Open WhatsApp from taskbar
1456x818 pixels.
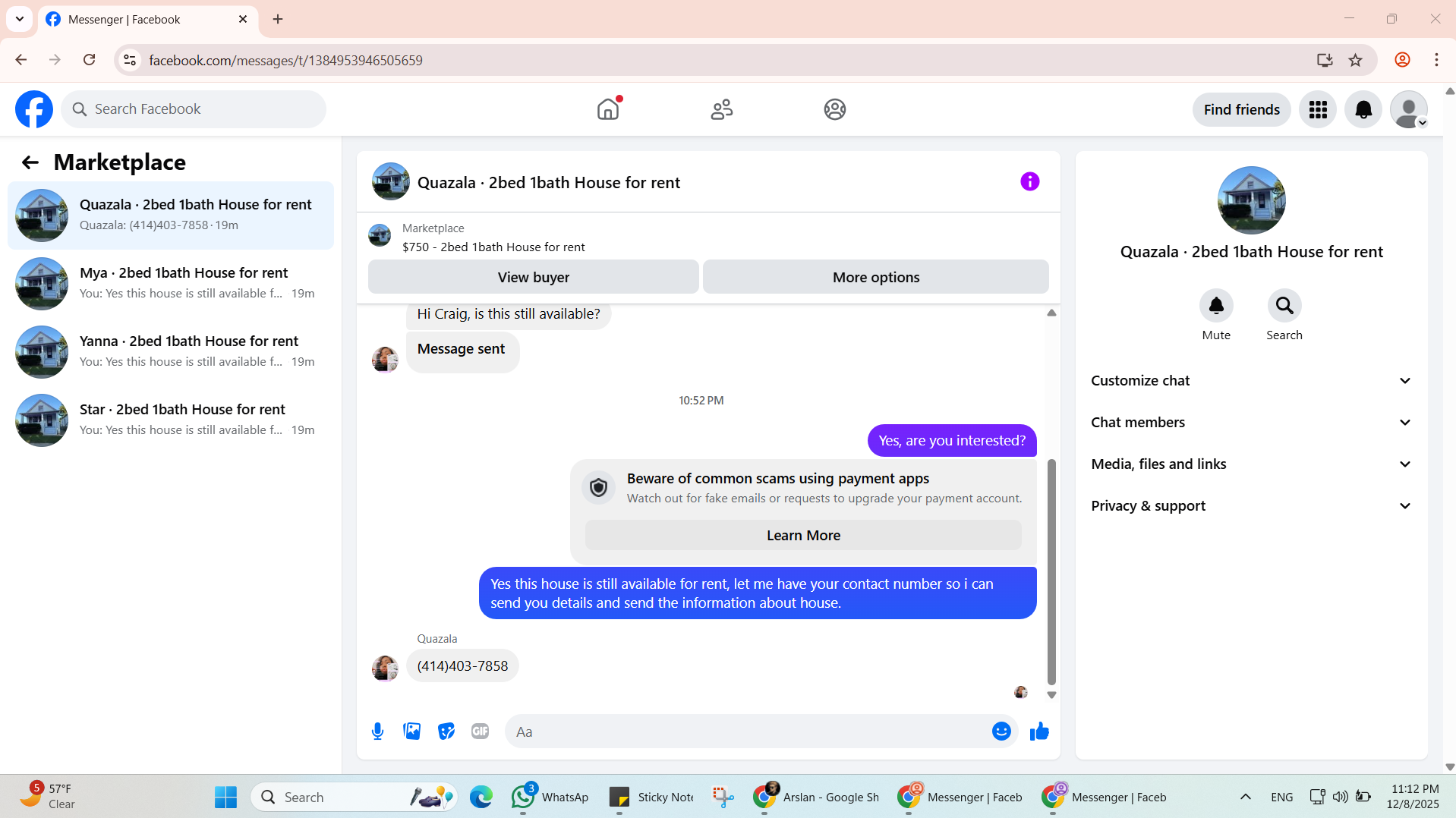[550, 797]
